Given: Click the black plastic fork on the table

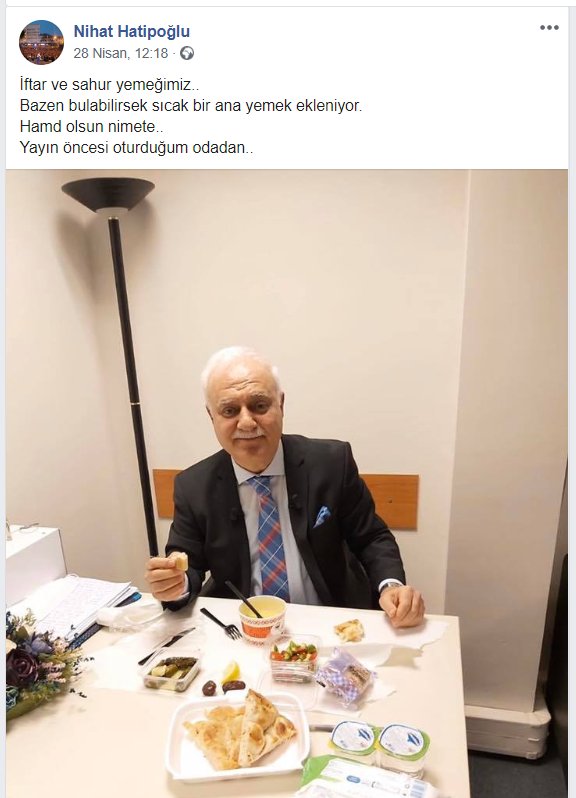Looking at the screenshot, I should (x=220, y=623).
